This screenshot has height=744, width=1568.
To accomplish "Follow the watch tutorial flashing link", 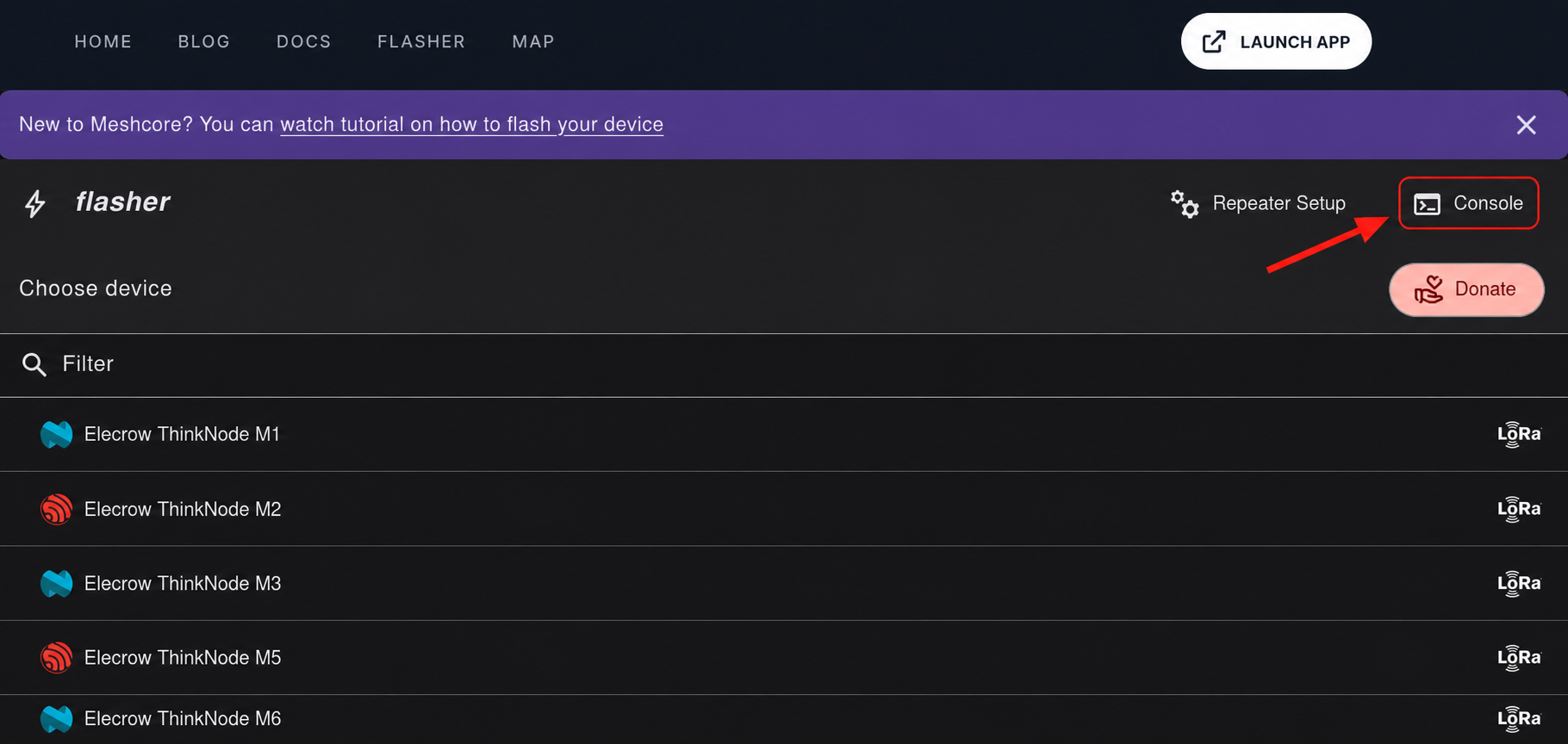I will point(471,124).
